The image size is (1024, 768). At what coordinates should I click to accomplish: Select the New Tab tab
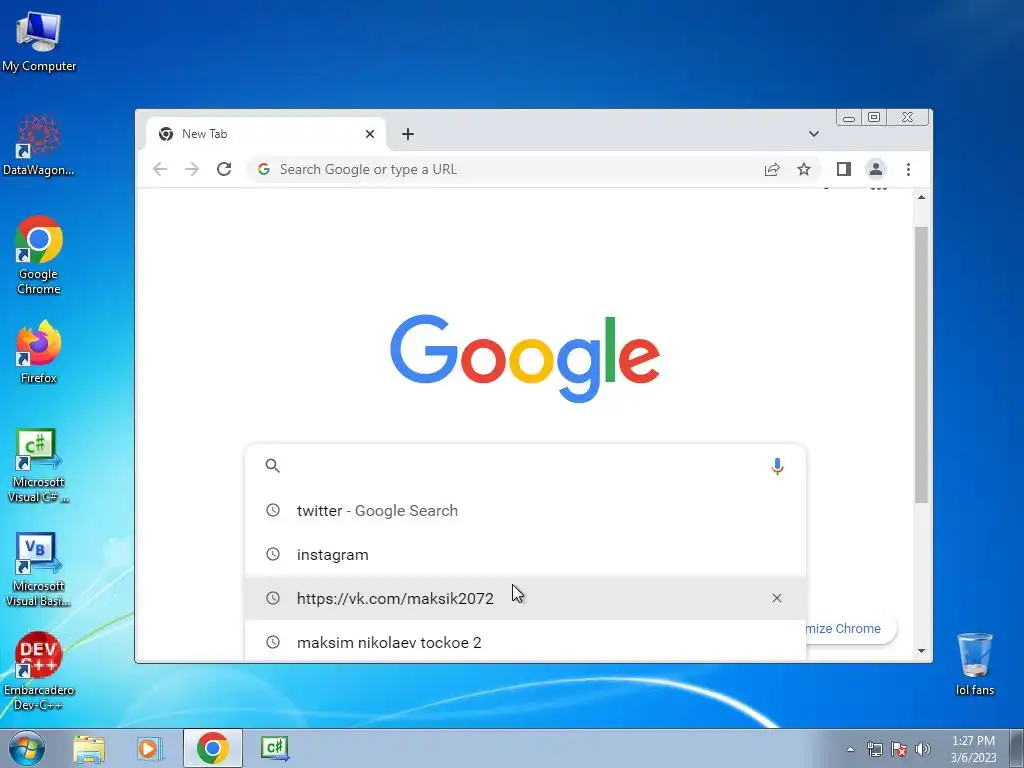(x=266, y=134)
